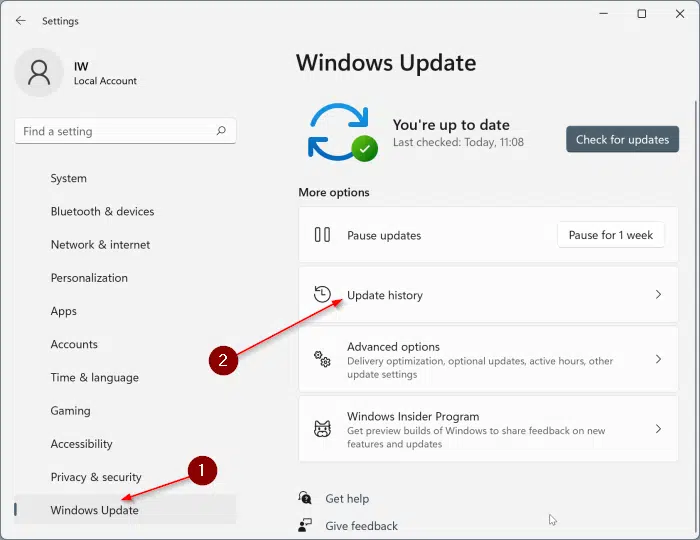Click the IW Local Account name
This screenshot has width=700, height=540.
pyautogui.click(x=105, y=73)
